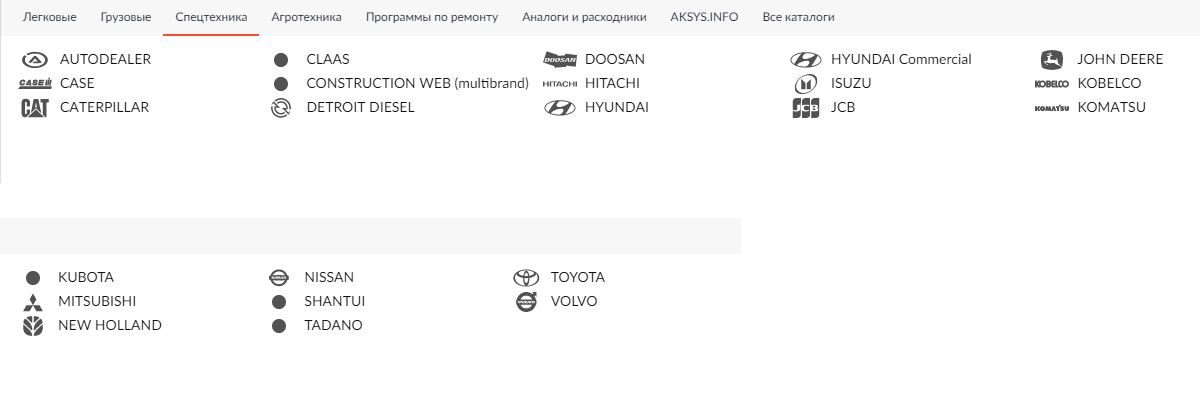Image resolution: width=1200 pixels, height=397 pixels.
Task: Open the DOOSAN catalog link
Action: click(x=615, y=59)
